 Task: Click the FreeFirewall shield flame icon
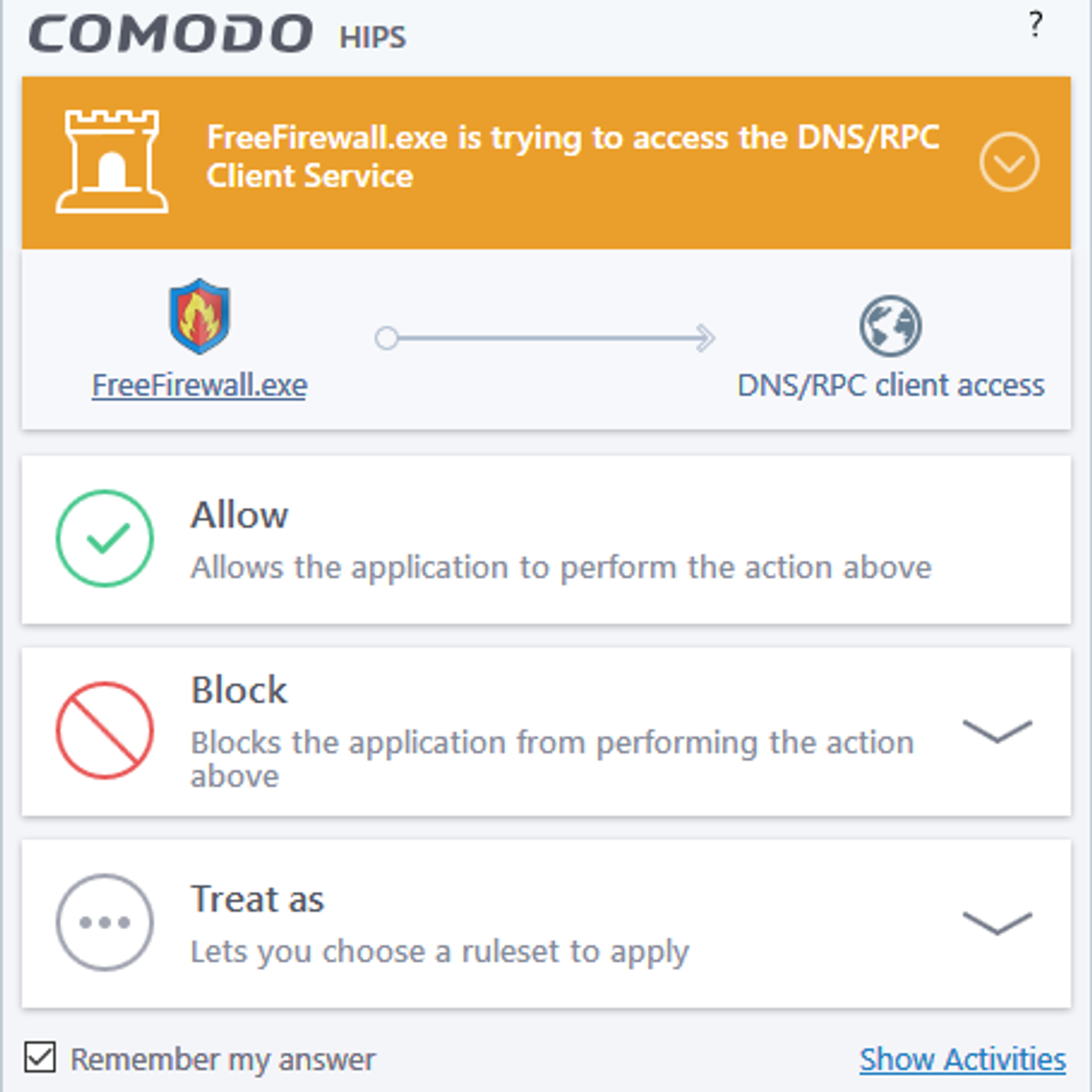click(199, 317)
